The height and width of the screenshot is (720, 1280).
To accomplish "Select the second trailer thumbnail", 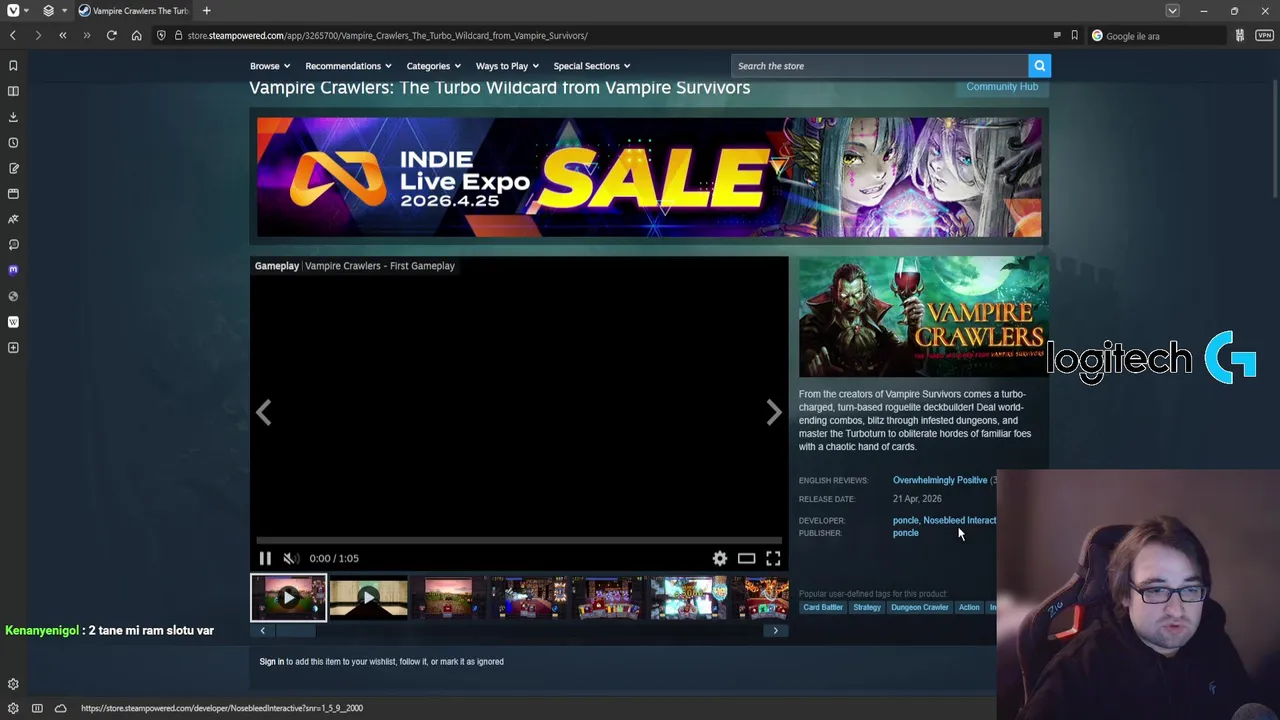I will point(368,598).
